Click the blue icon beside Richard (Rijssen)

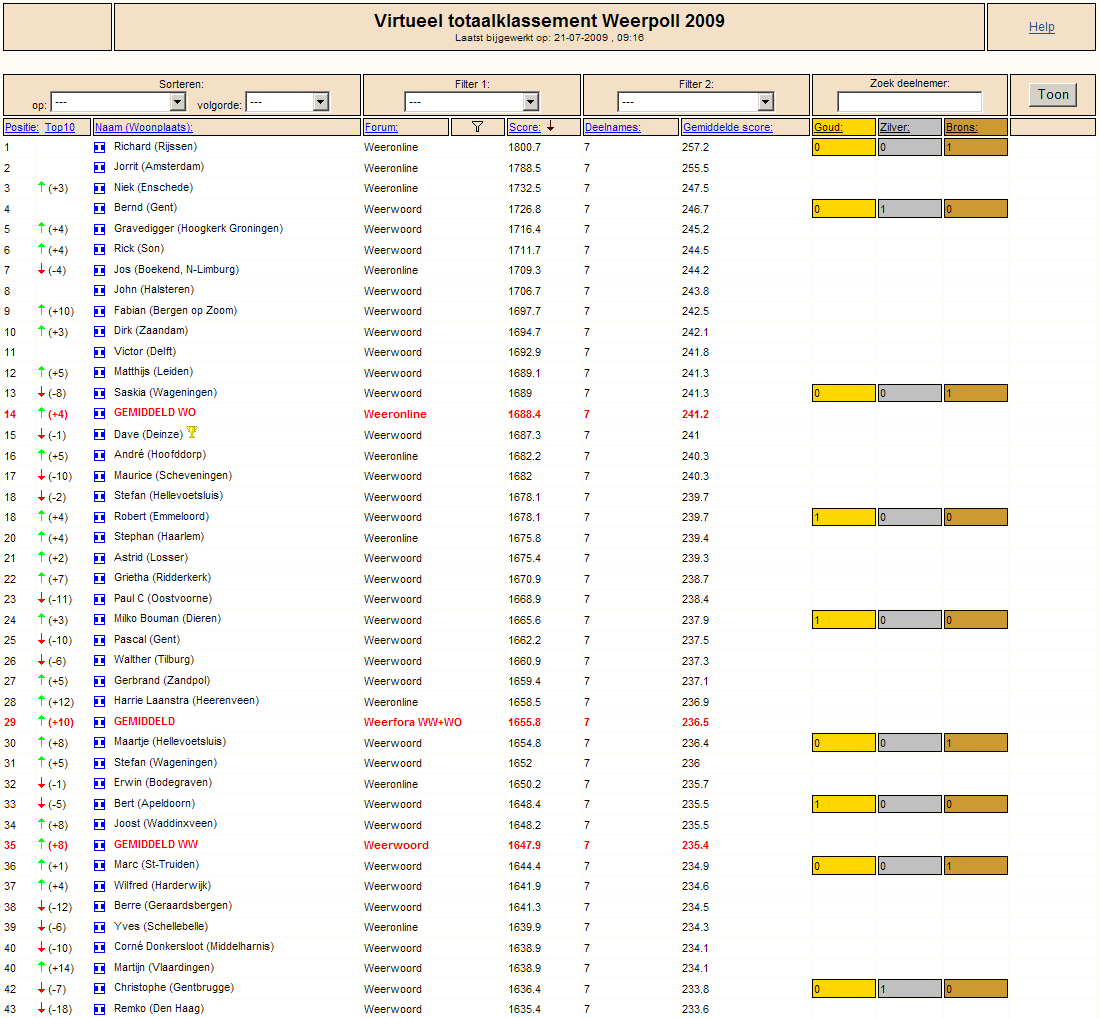point(99,147)
